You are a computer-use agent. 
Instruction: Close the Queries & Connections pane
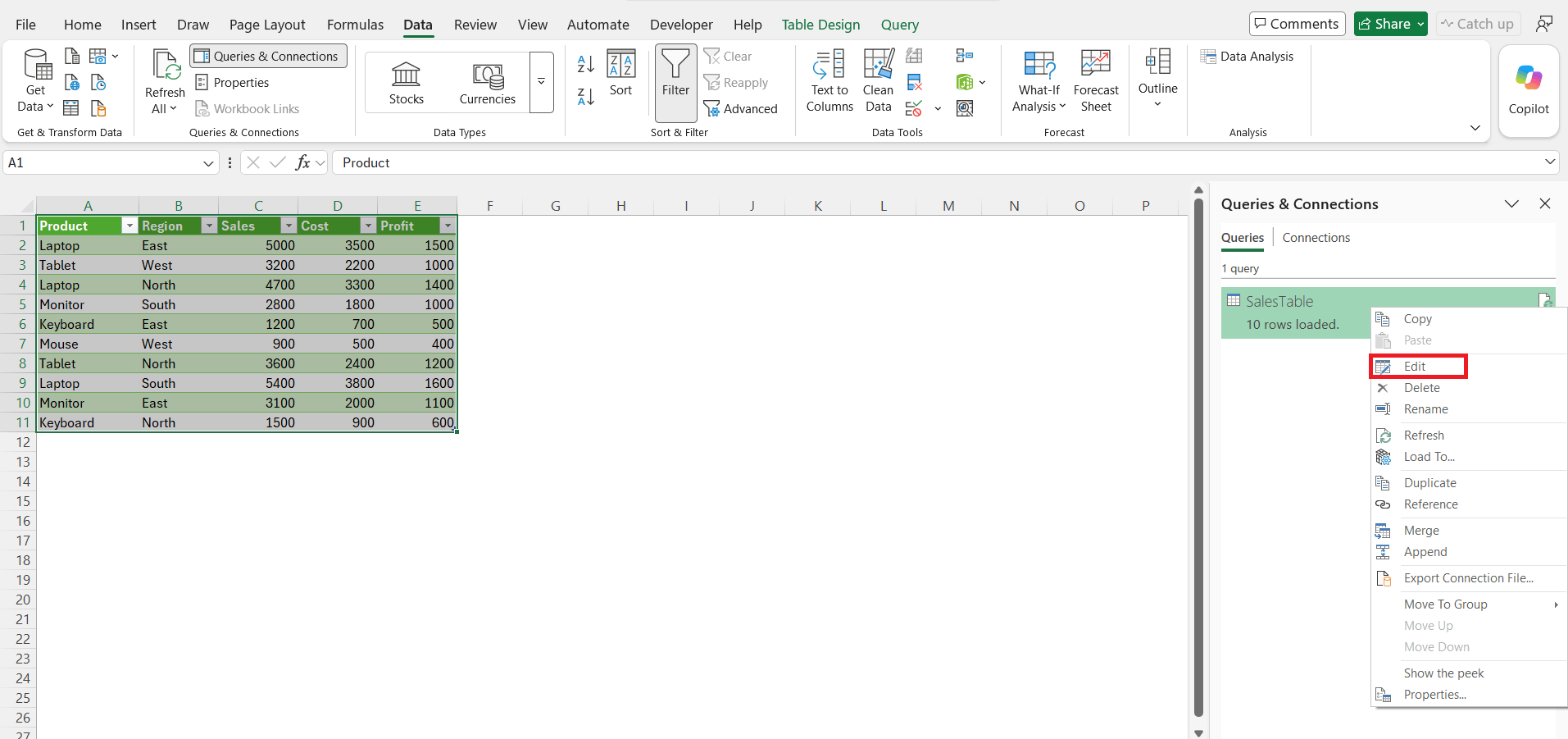[1545, 203]
